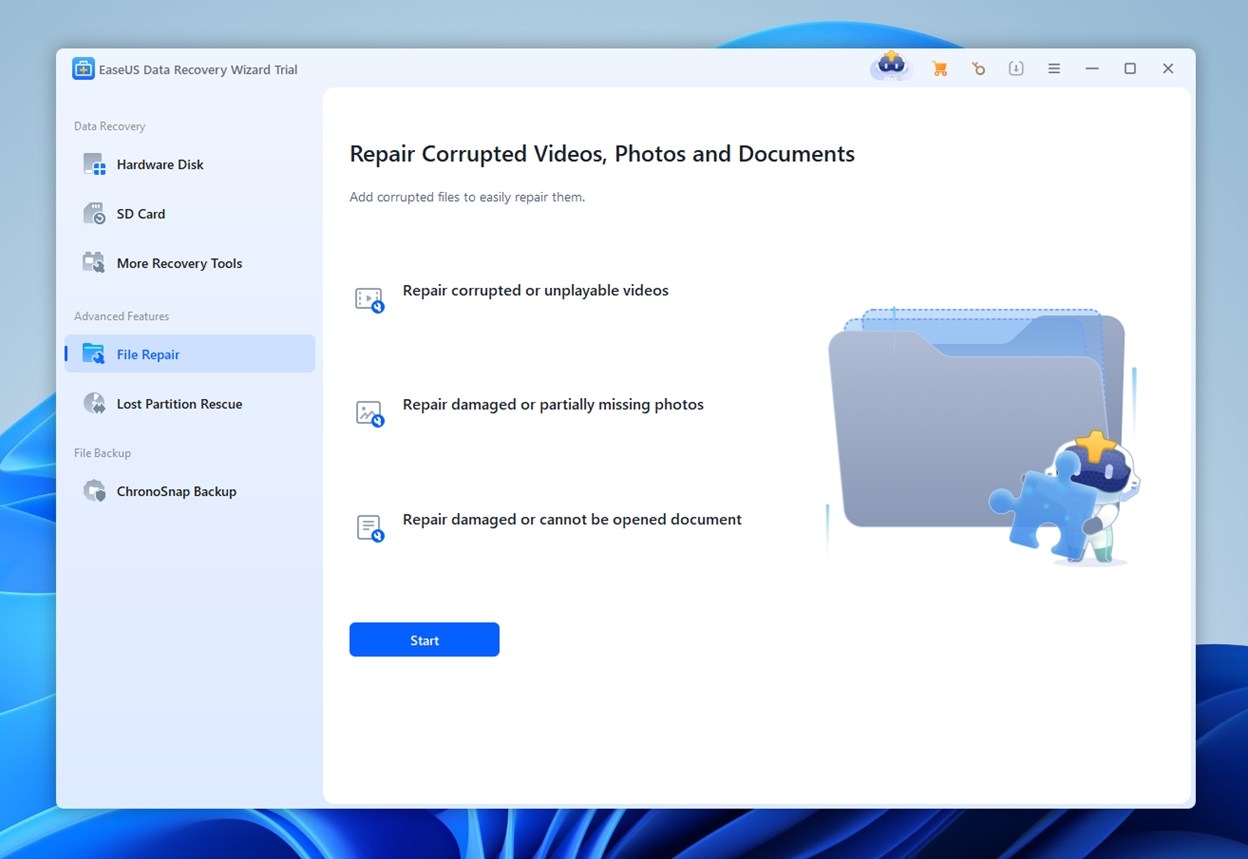Image resolution: width=1248 pixels, height=859 pixels.
Task: Click the EaseUS app logo icon
Action: 83,69
